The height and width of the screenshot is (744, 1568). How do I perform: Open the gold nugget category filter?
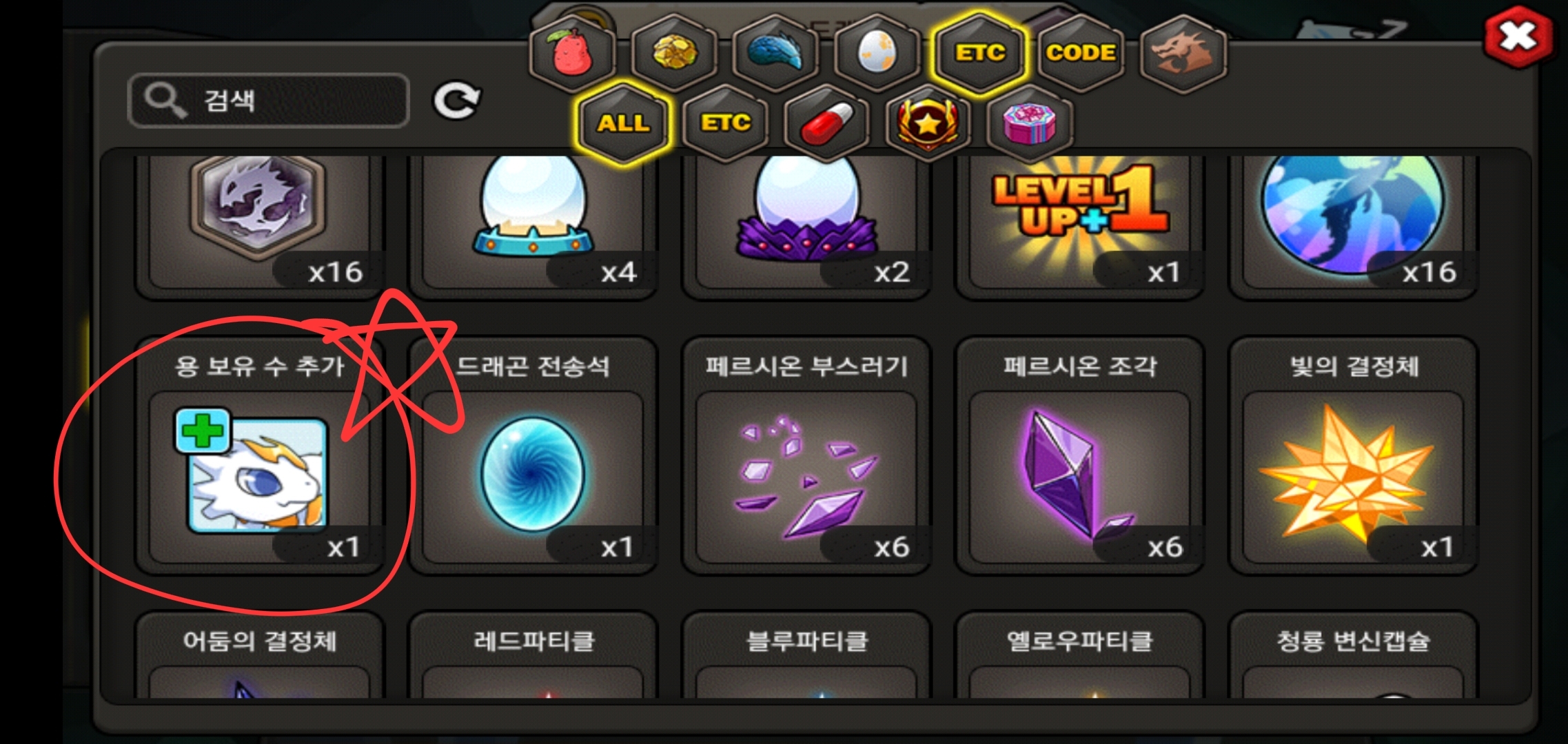674,52
